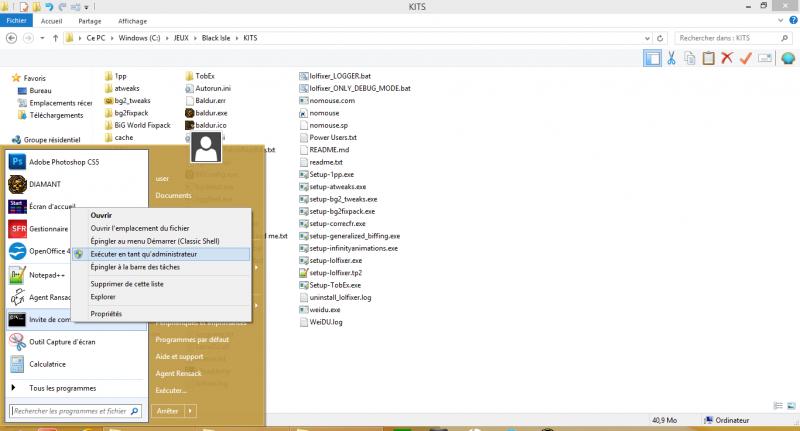800x431 pixels.
Task: Go up one folder level
Action: [55, 38]
